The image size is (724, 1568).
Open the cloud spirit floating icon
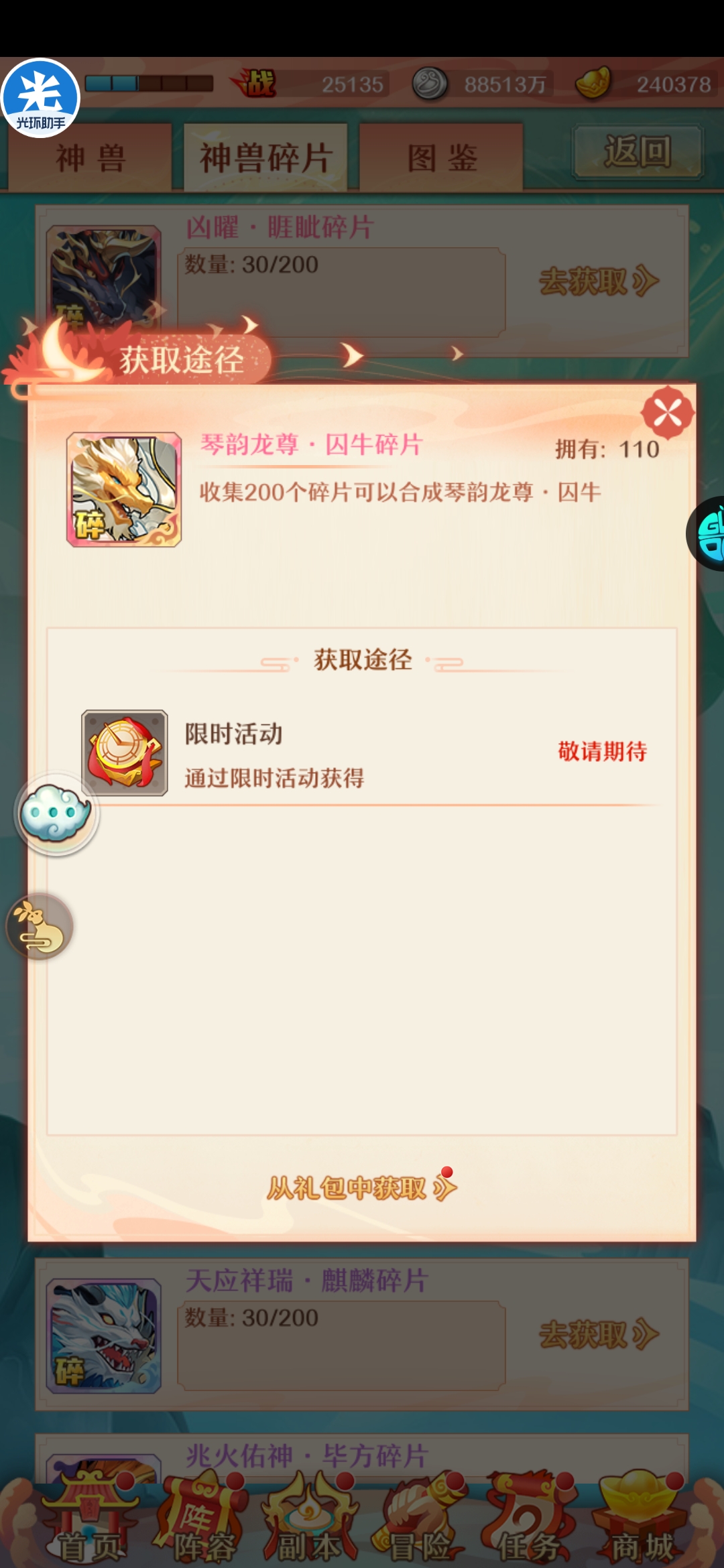[x=56, y=814]
